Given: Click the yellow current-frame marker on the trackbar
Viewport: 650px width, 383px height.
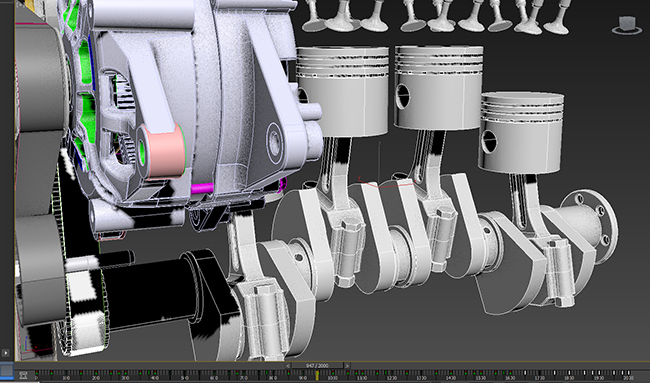Looking at the screenshot, I should pyautogui.click(x=318, y=375).
